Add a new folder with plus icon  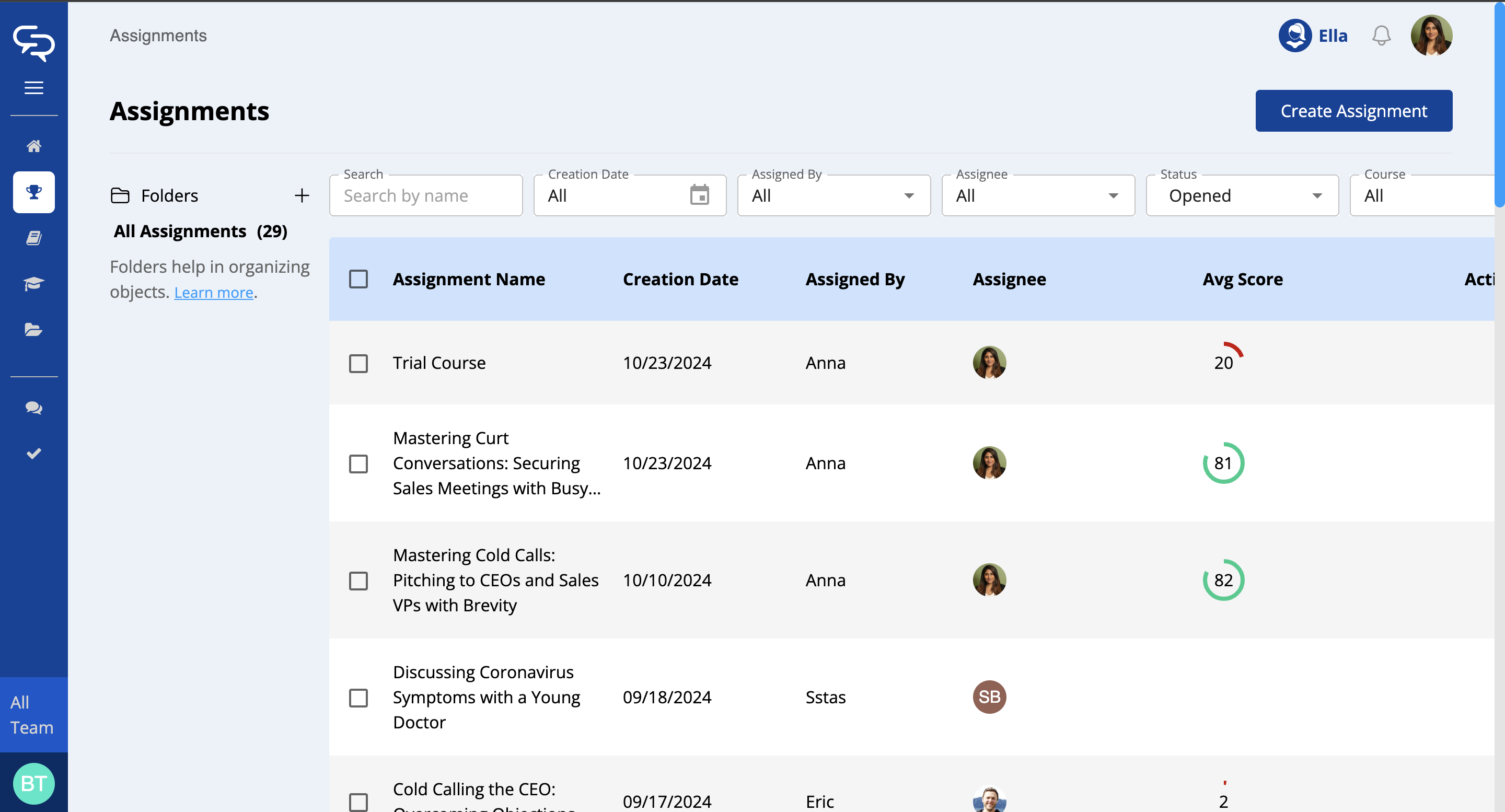point(302,195)
